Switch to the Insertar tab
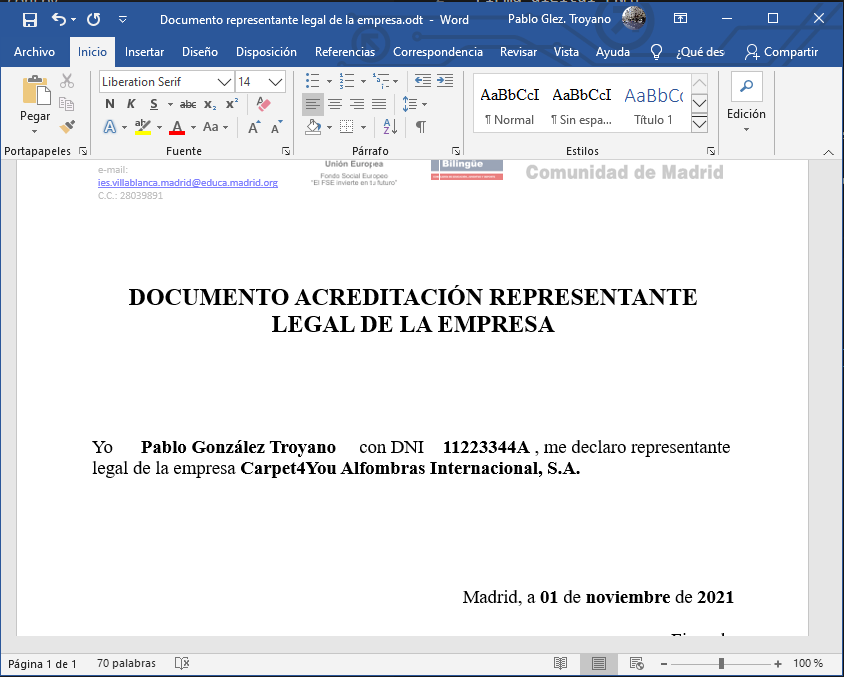 tap(144, 52)
